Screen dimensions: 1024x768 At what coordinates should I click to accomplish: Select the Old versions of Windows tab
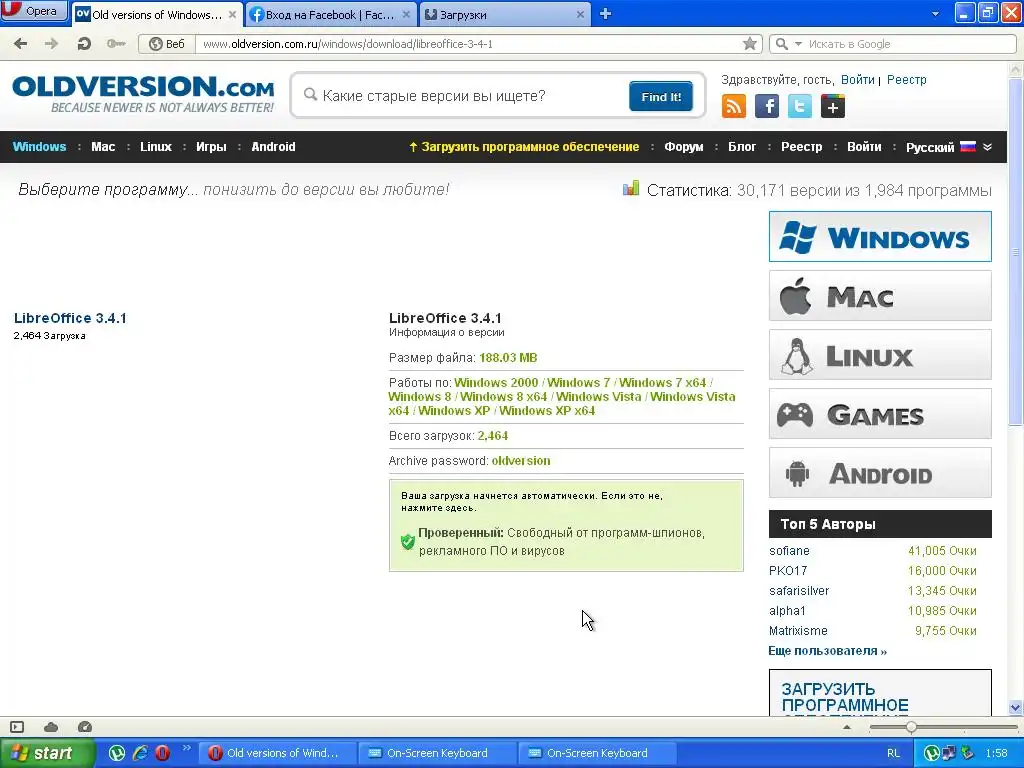click(157, 14)
